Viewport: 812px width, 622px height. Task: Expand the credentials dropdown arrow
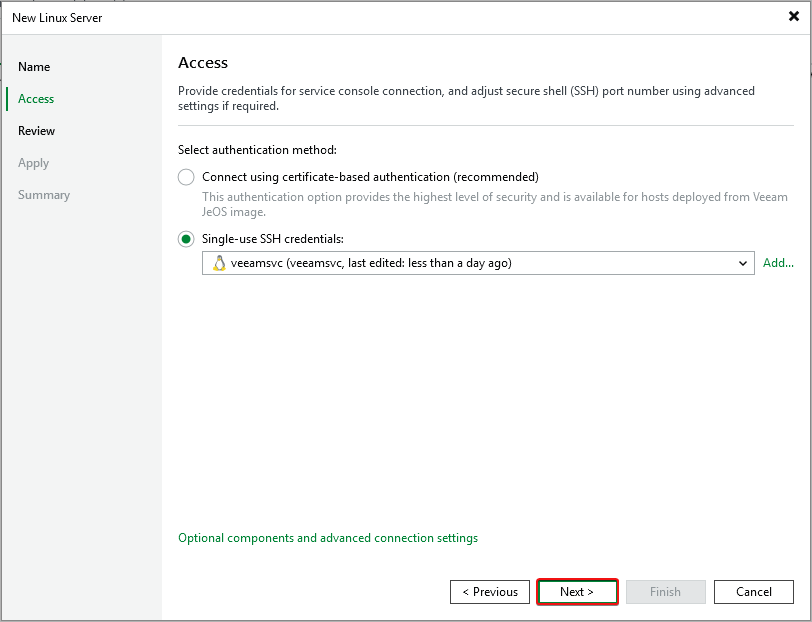pyautogui.click(x=743, y=263)
